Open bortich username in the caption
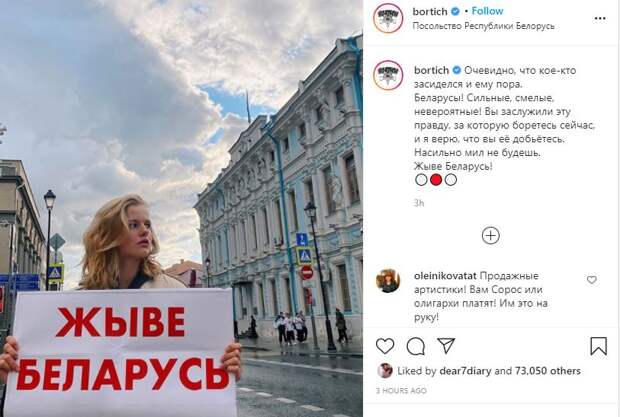 (x=431, y=70)
